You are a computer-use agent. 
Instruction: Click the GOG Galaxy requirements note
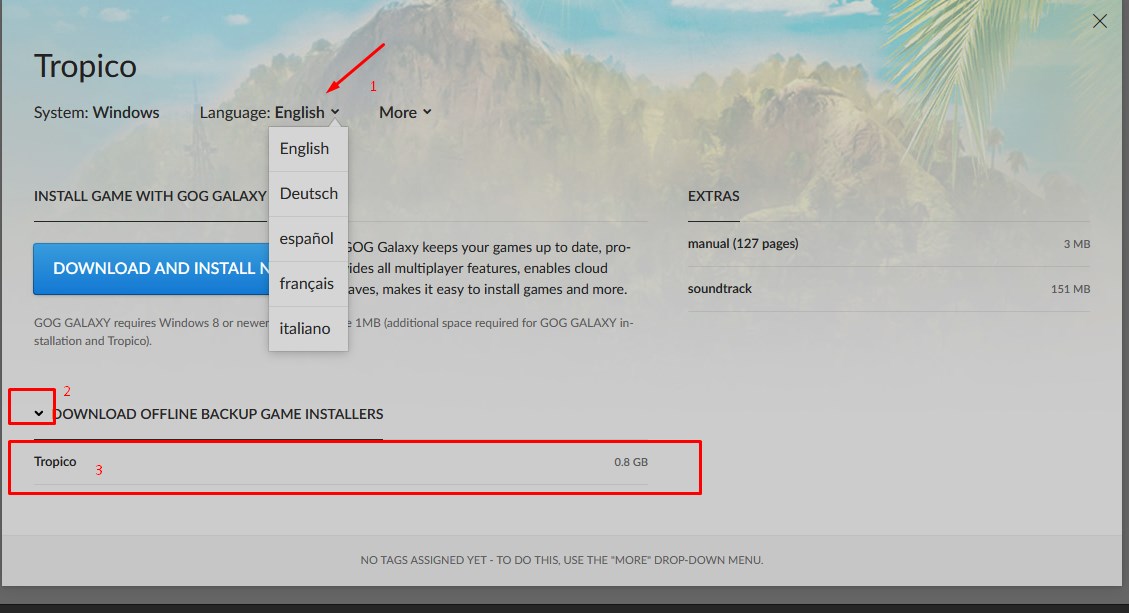pos(333,331)
